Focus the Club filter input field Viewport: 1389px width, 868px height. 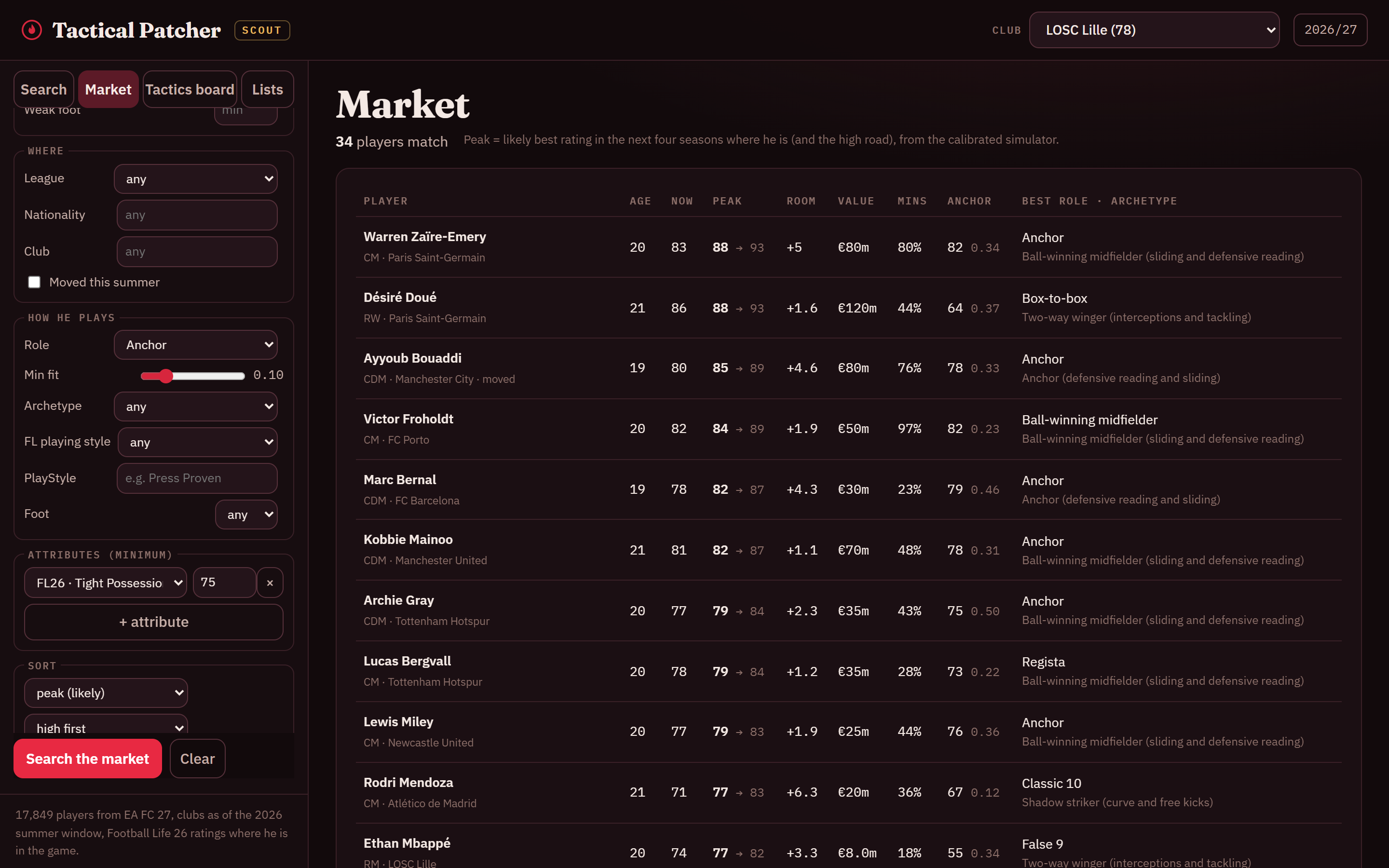coord(197,251)
